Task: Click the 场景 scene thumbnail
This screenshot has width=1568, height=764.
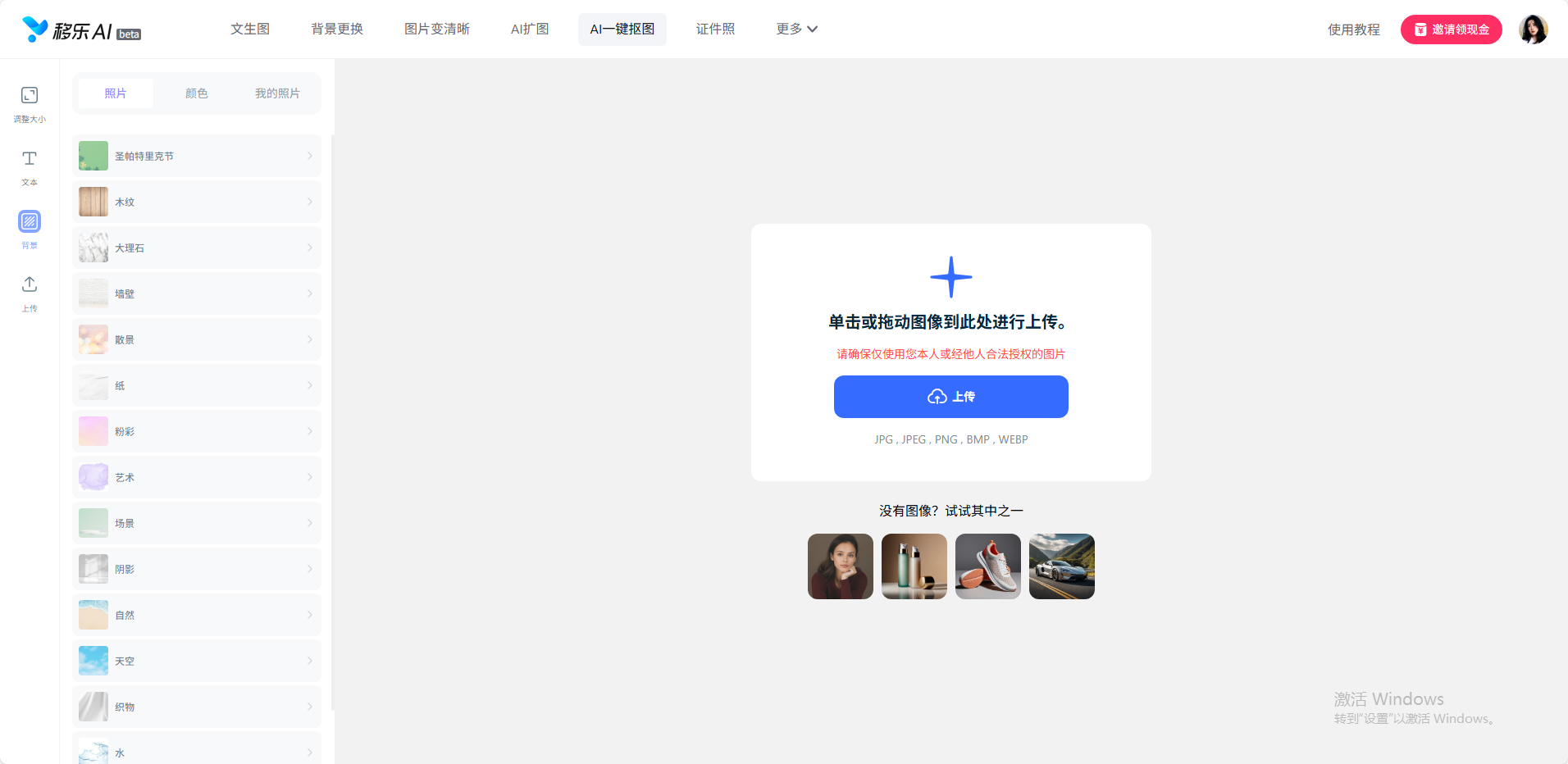Action: pos(93,523)
